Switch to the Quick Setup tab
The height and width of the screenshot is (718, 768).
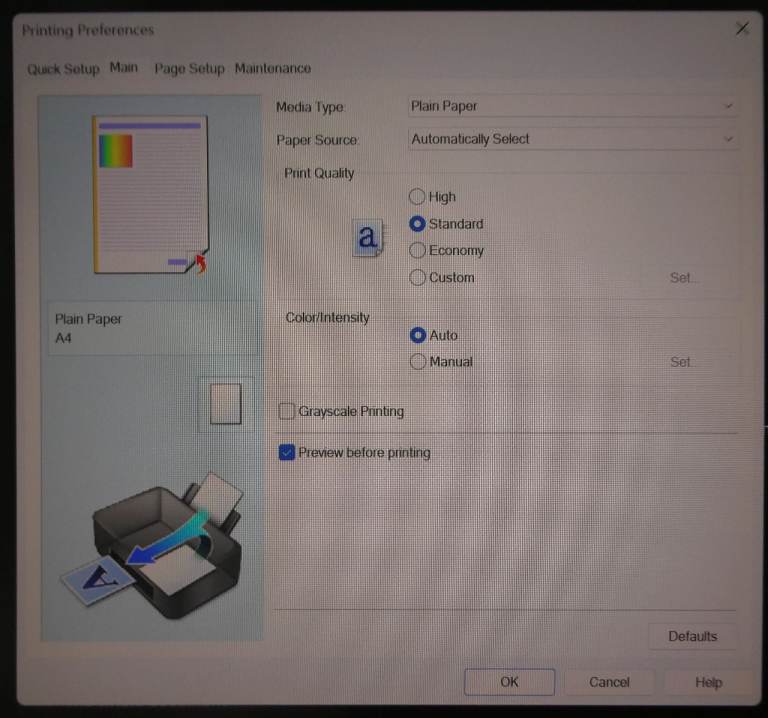63,69
